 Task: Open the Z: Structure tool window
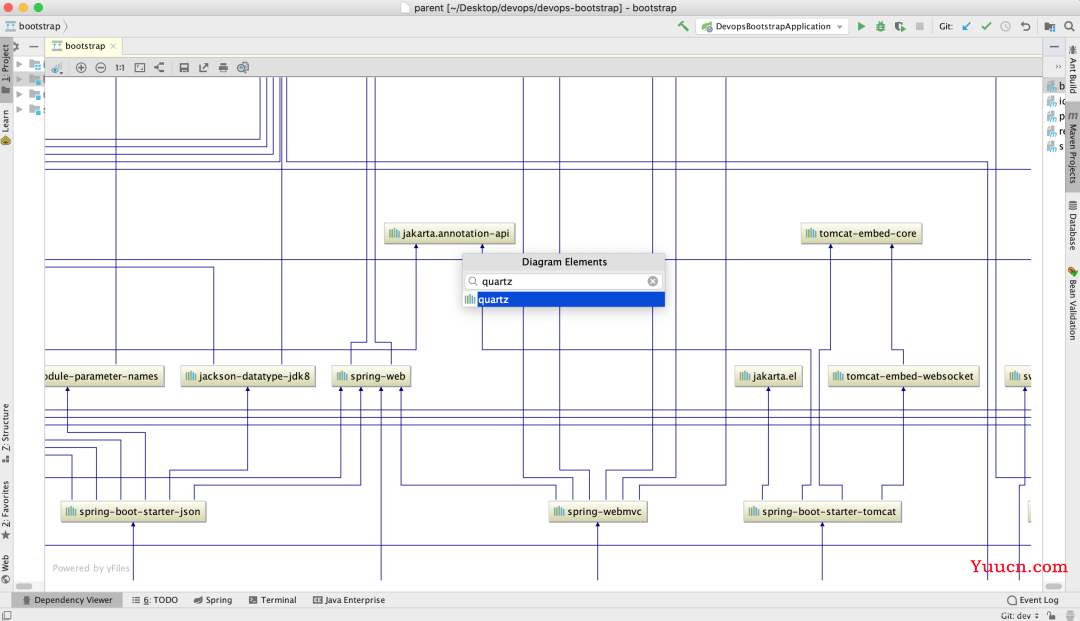pyautogui.click(x=6, y=433)
